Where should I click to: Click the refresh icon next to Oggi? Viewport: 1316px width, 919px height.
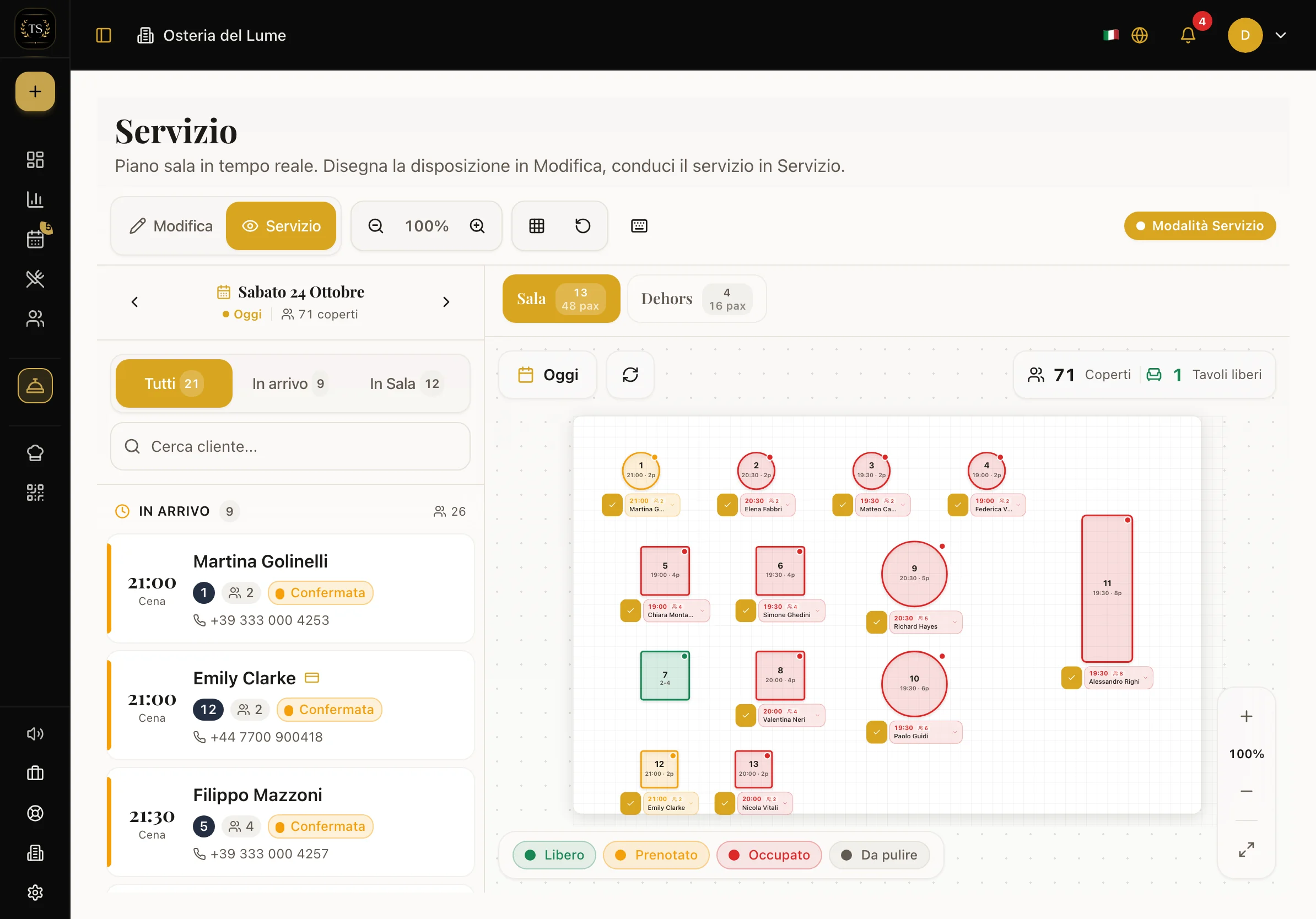click(x=630, y=375)
